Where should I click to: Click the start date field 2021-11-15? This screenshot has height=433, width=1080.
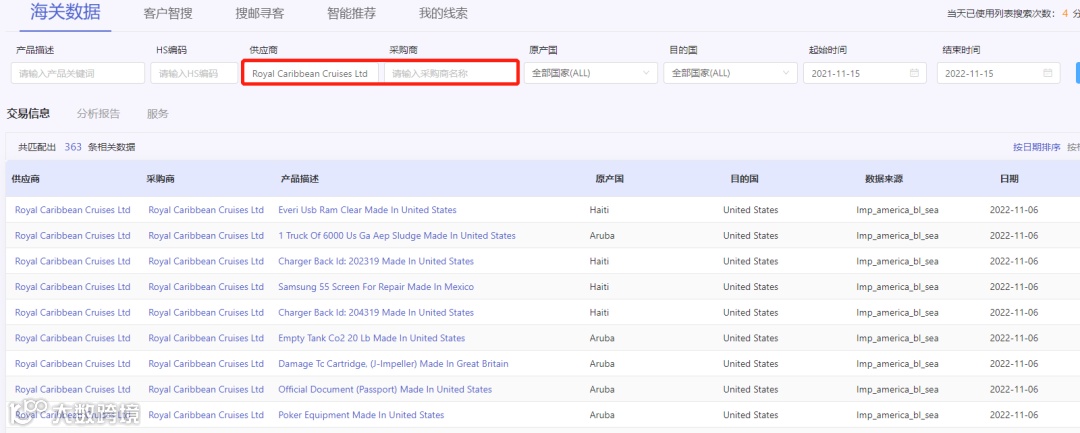864,73
